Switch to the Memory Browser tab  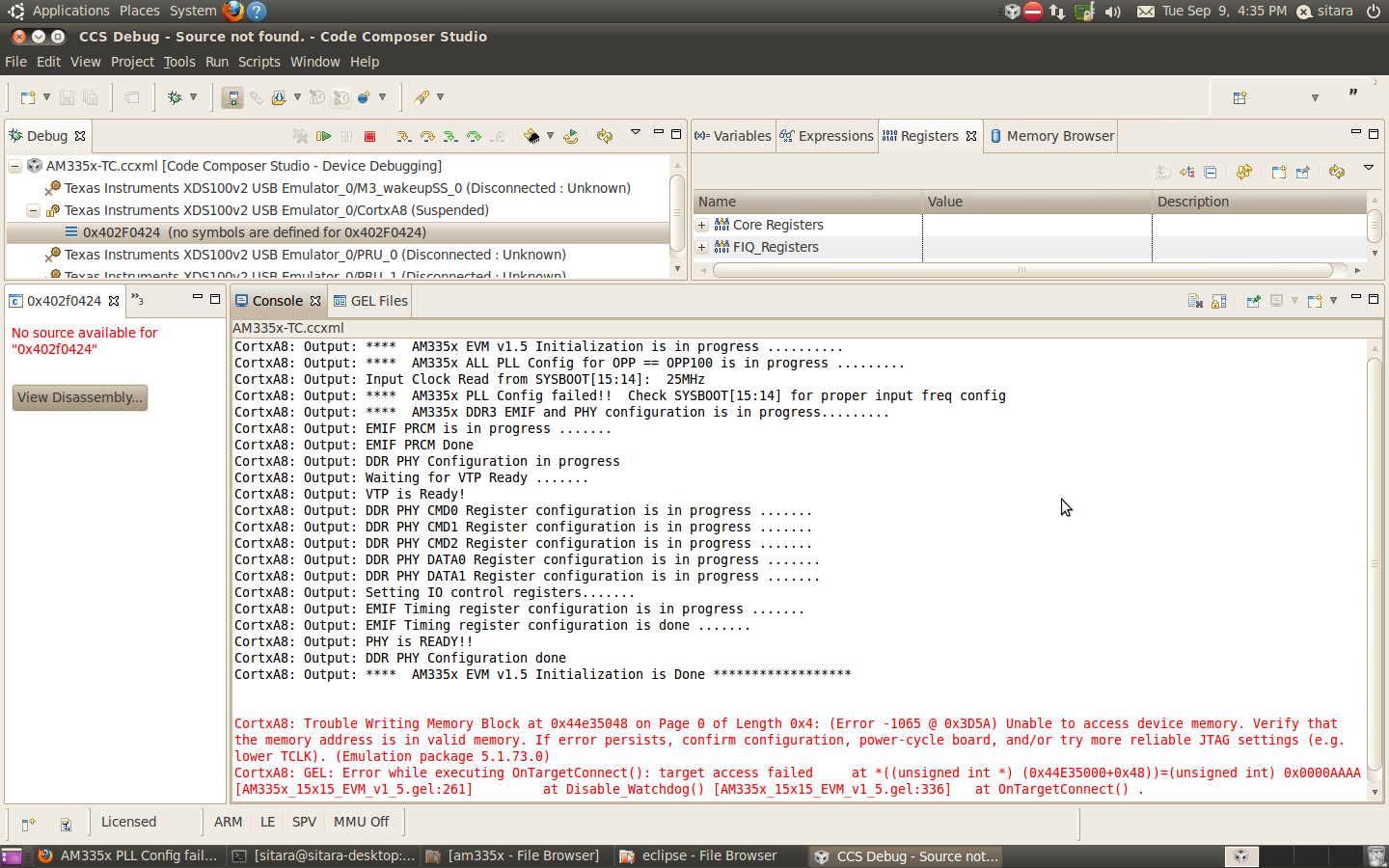coord(1051,136)
